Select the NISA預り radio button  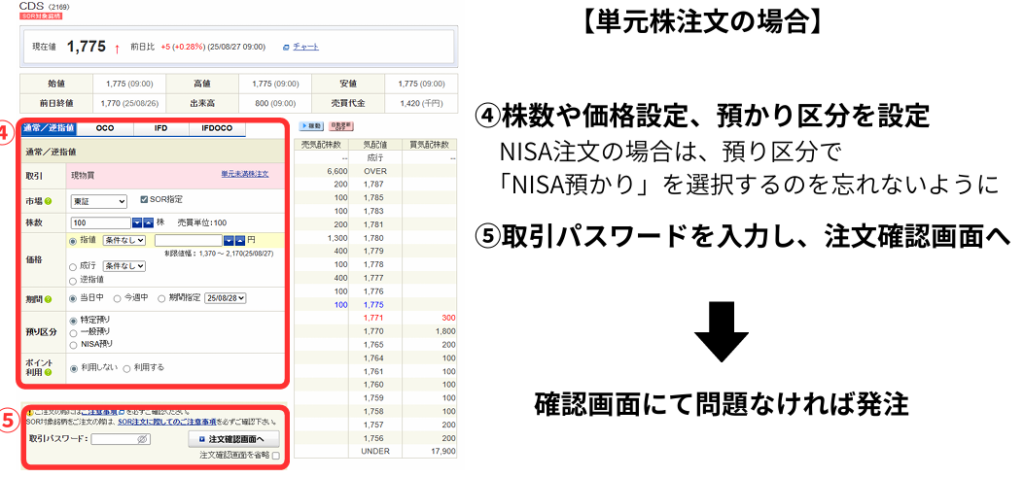[x=74, y=346]
